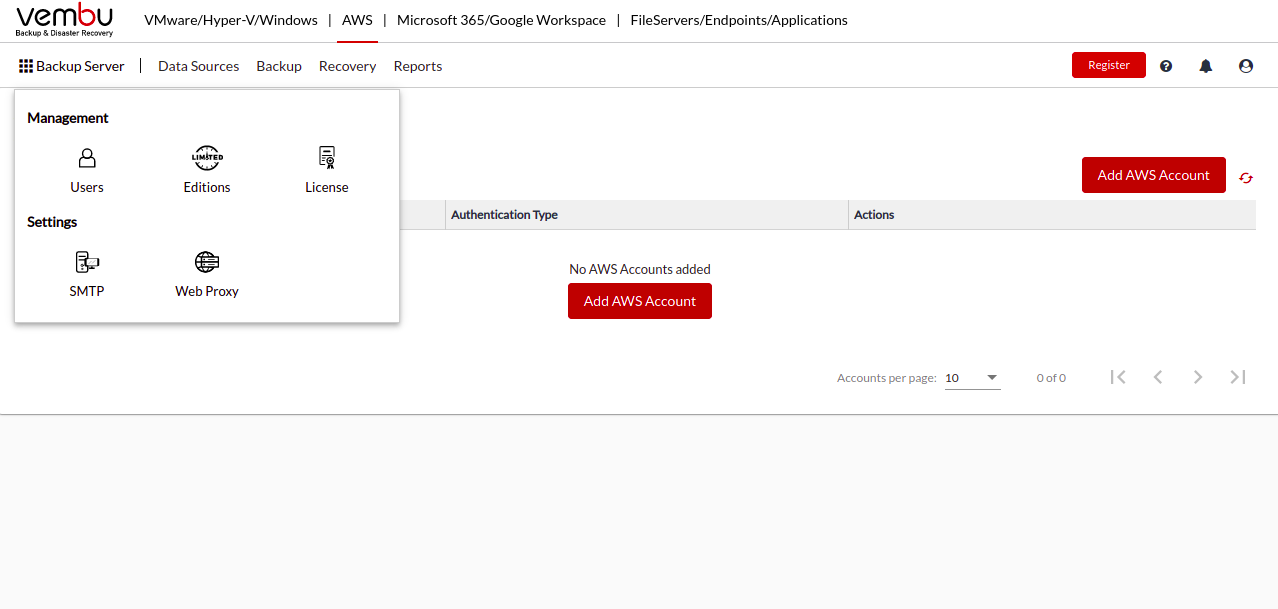Click the No AWS Accounts added text
Viewport: 1278px width, 609px height.
coord(640,269)
